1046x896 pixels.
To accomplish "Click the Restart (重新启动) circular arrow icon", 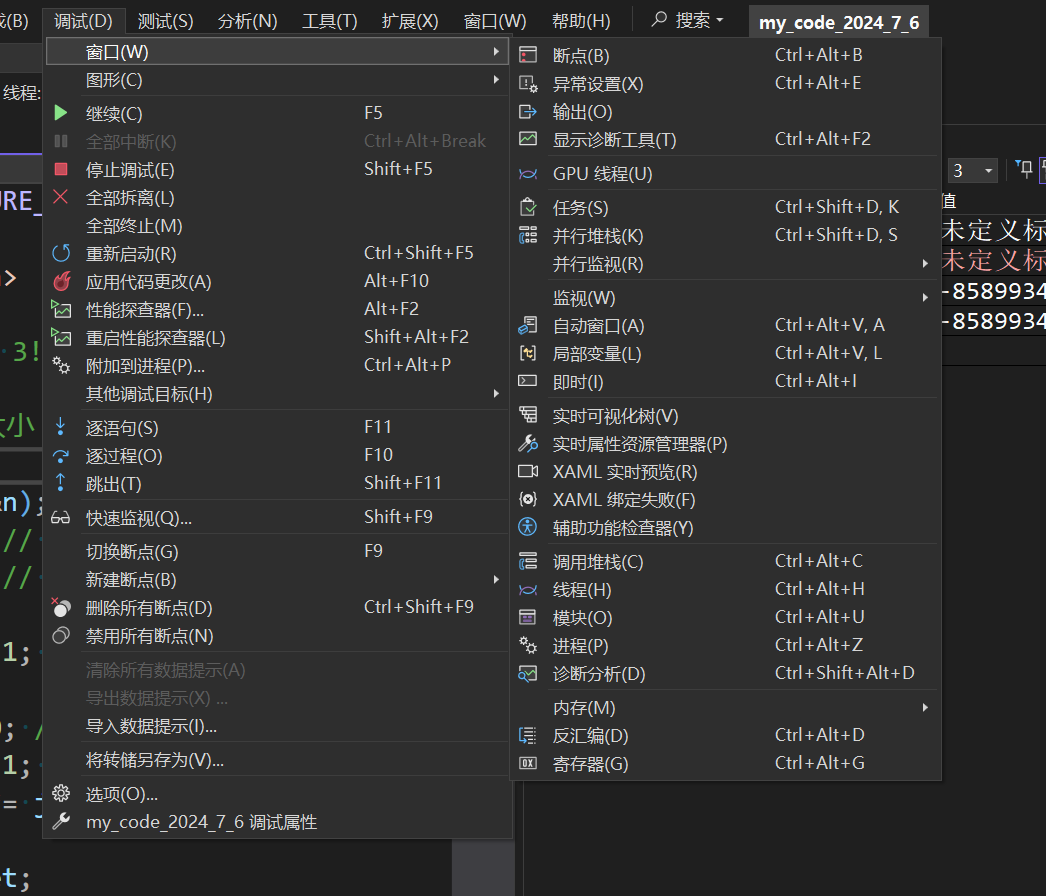I will pos(61,254).
